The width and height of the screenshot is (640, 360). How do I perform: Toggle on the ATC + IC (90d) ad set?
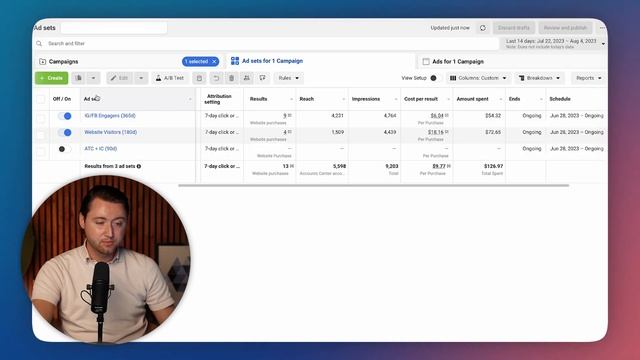(x=64, y=149)
